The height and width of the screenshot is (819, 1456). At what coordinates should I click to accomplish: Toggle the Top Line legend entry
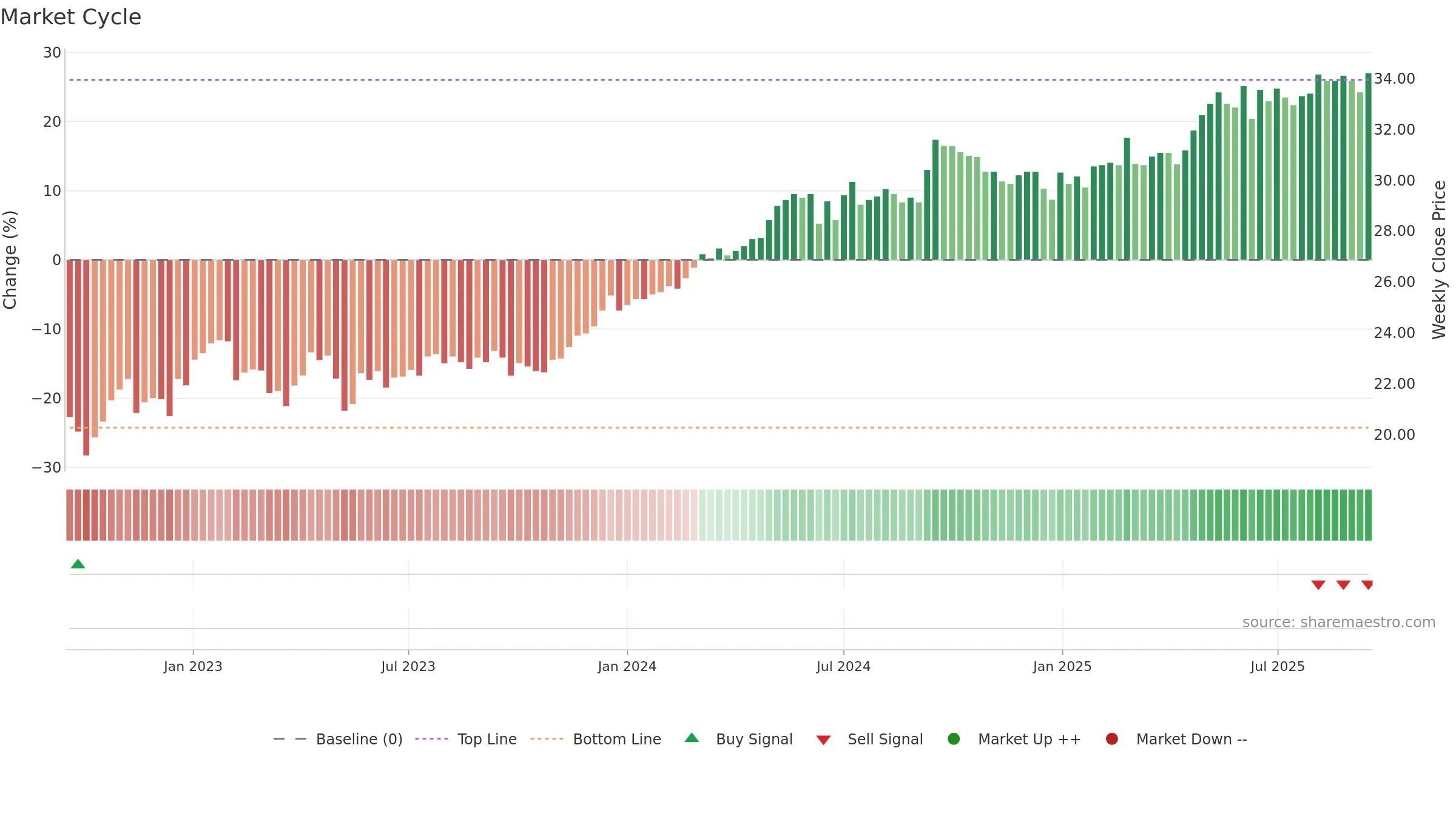(466, 739)
